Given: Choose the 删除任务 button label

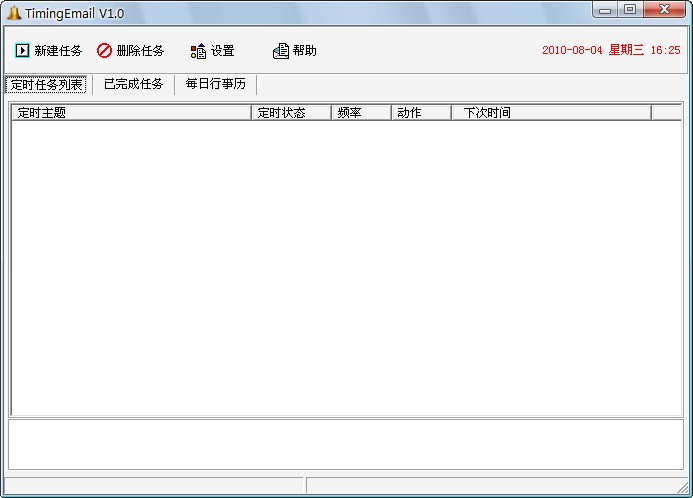Looking at the screenshot, I should 140,51.
